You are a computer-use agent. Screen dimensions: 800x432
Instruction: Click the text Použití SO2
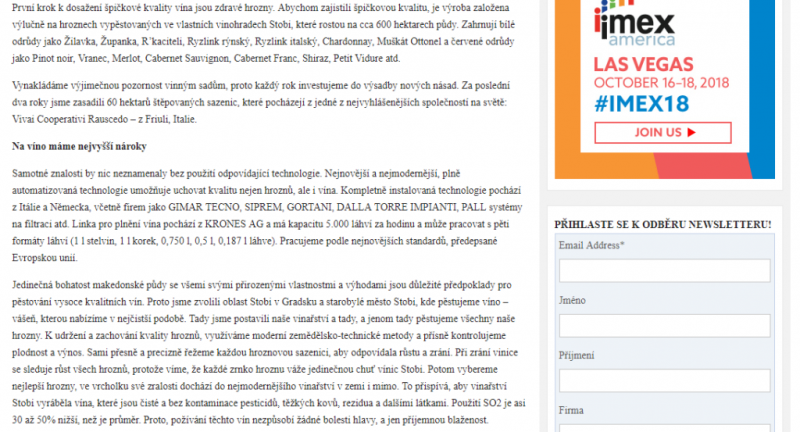(x=478, y=403)
